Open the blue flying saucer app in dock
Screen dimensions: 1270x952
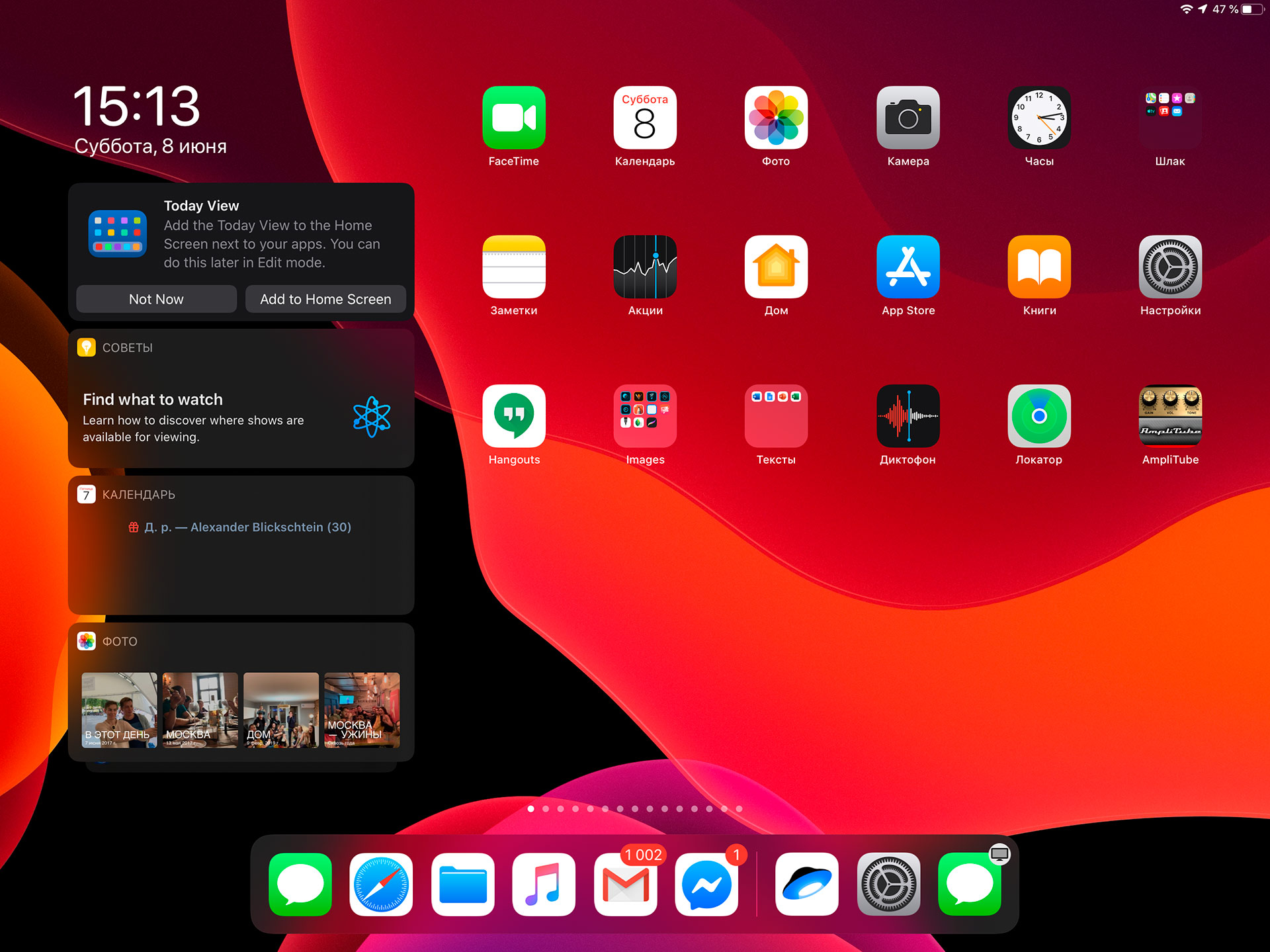[x=807, y=885]
